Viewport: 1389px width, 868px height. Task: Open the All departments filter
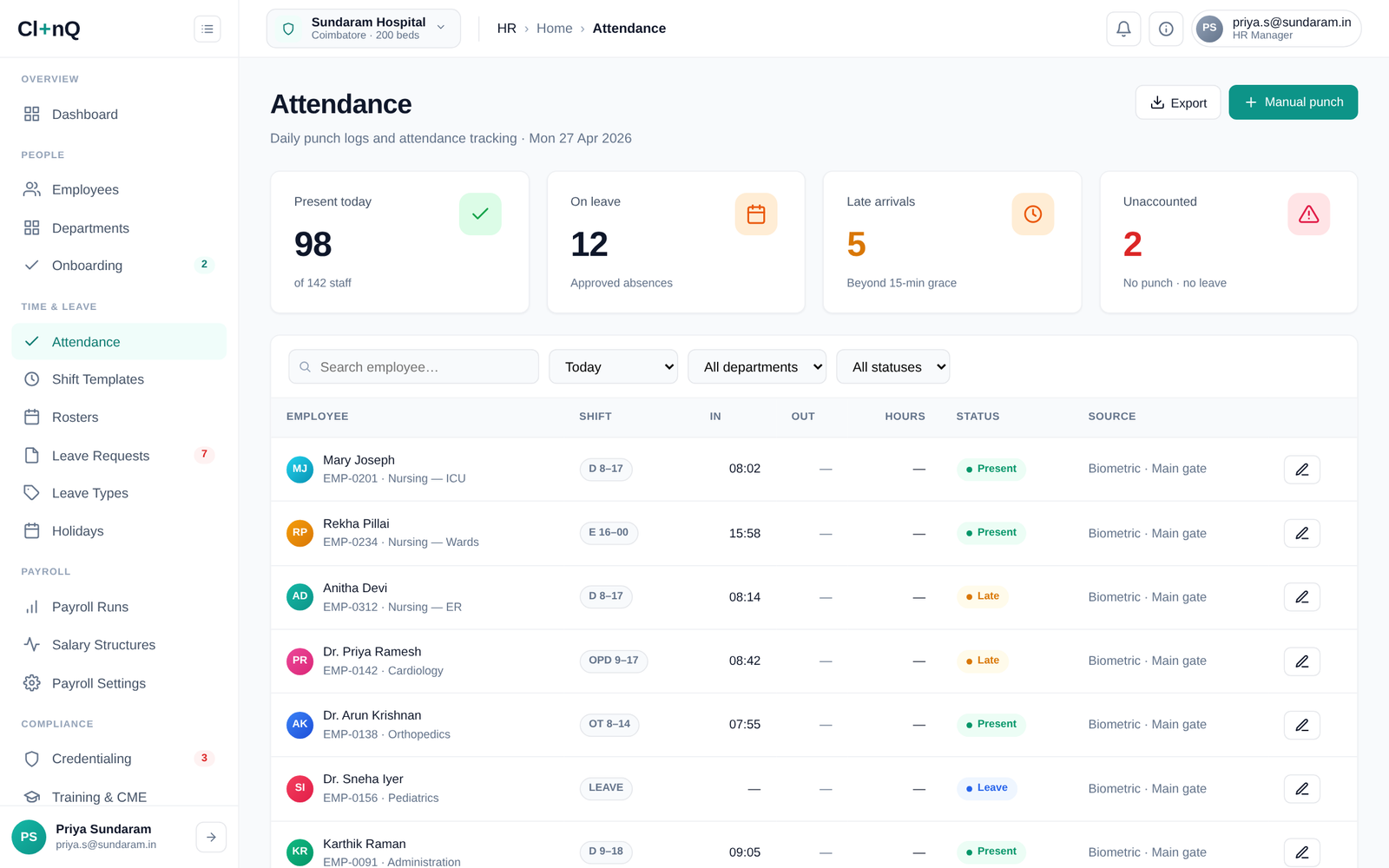click(757, 367)
